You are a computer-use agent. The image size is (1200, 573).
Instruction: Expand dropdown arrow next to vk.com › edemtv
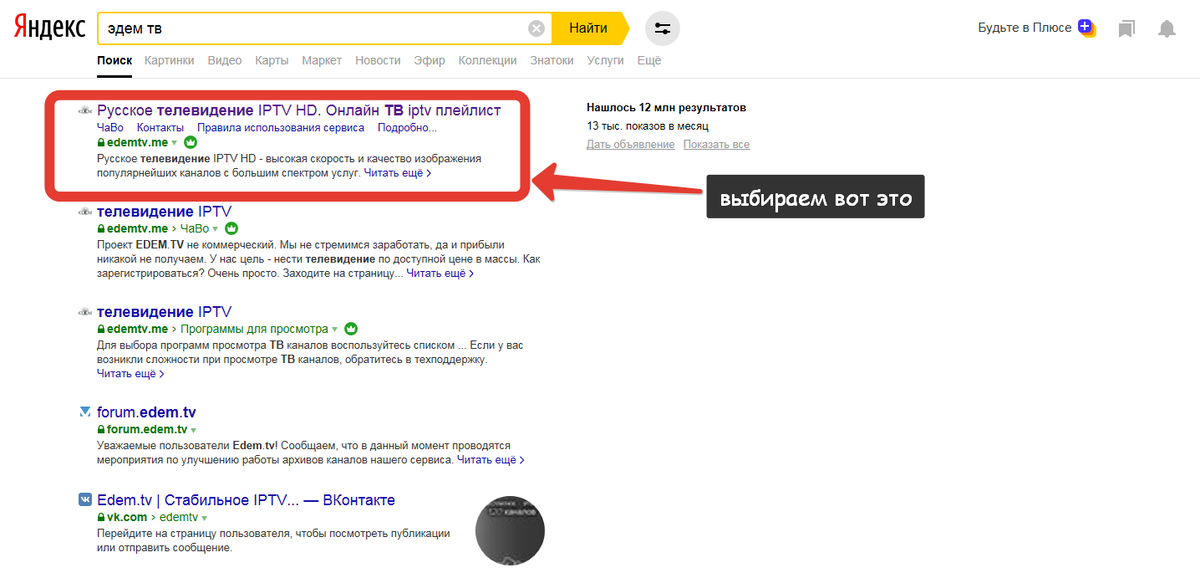tap(204, 518)
